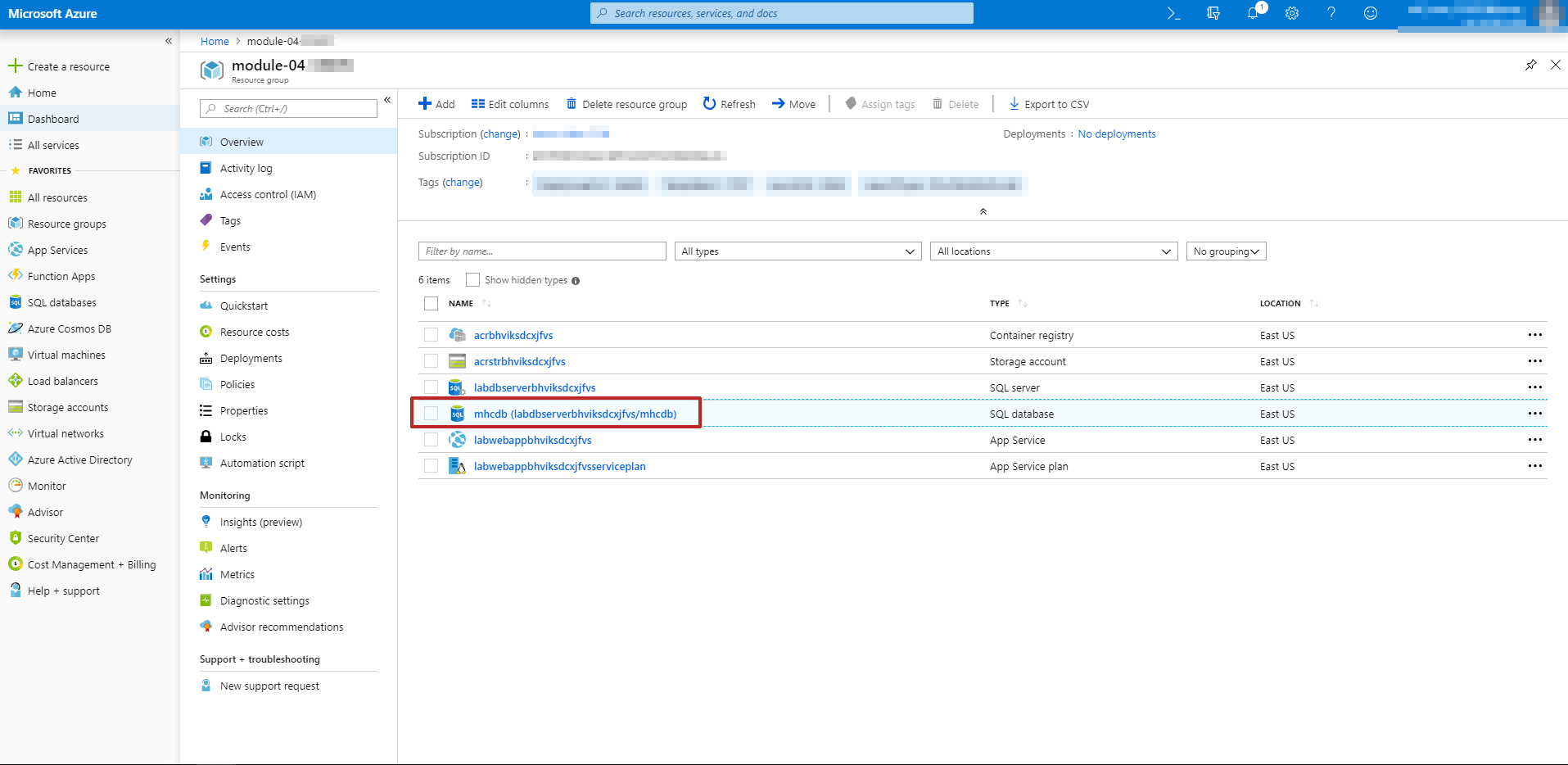Click the Container registry icon for acrbhviksdcxjfvs
Screen dimensions: 1568x765
(x=457, y=335)
